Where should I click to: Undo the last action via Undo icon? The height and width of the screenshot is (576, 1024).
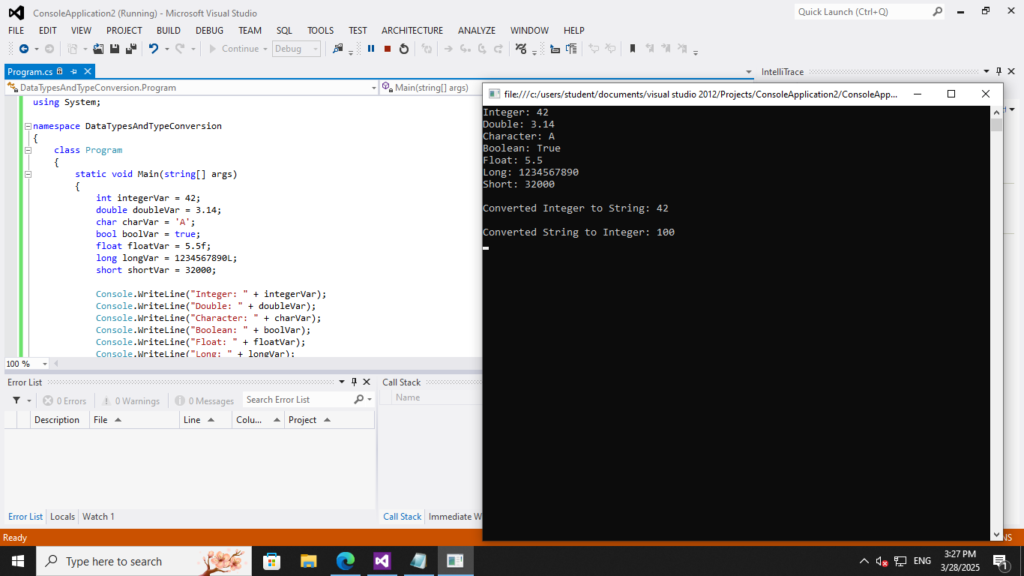(153, 49)
